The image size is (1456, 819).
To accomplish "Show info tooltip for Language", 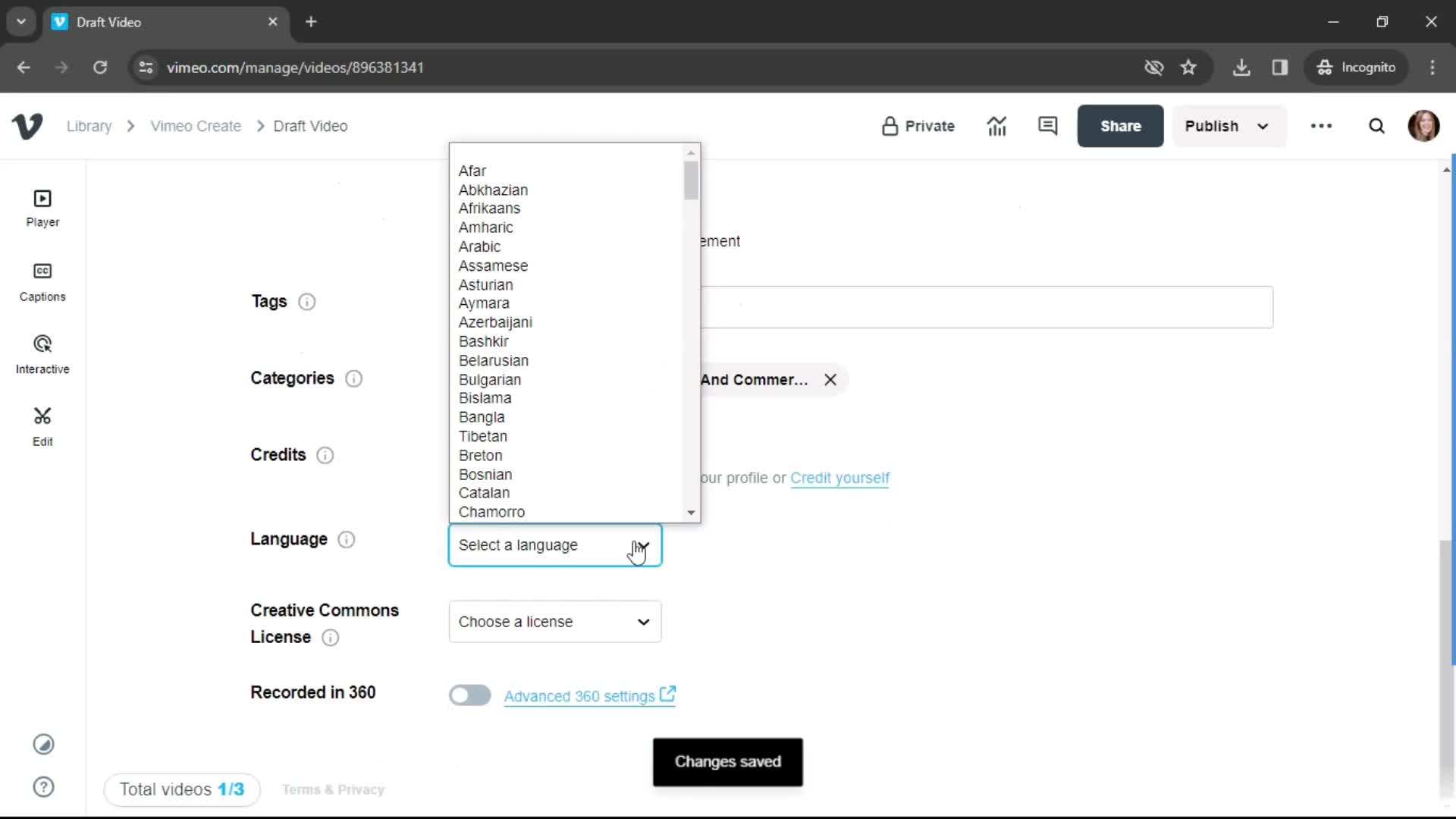I will point(346,539).
